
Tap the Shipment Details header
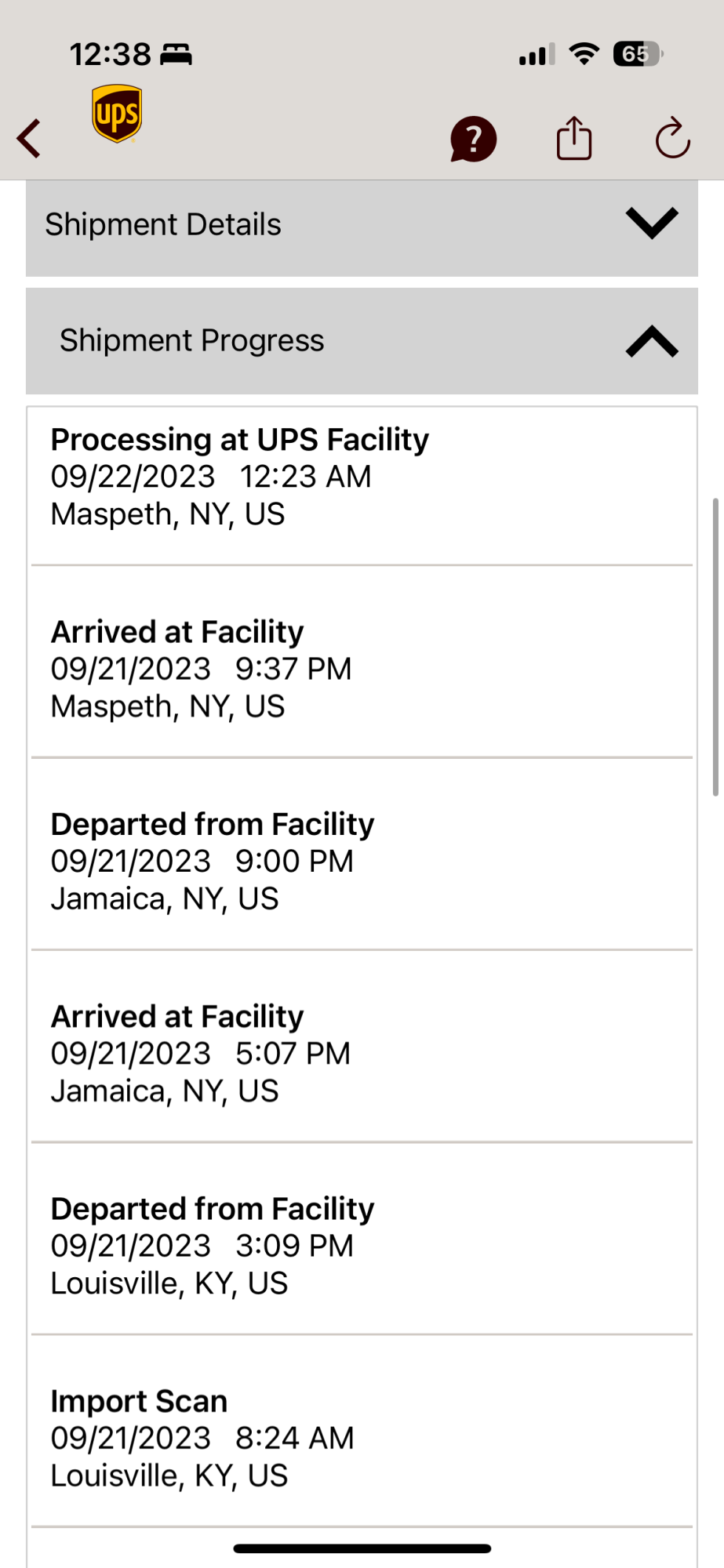coord(163,225)
